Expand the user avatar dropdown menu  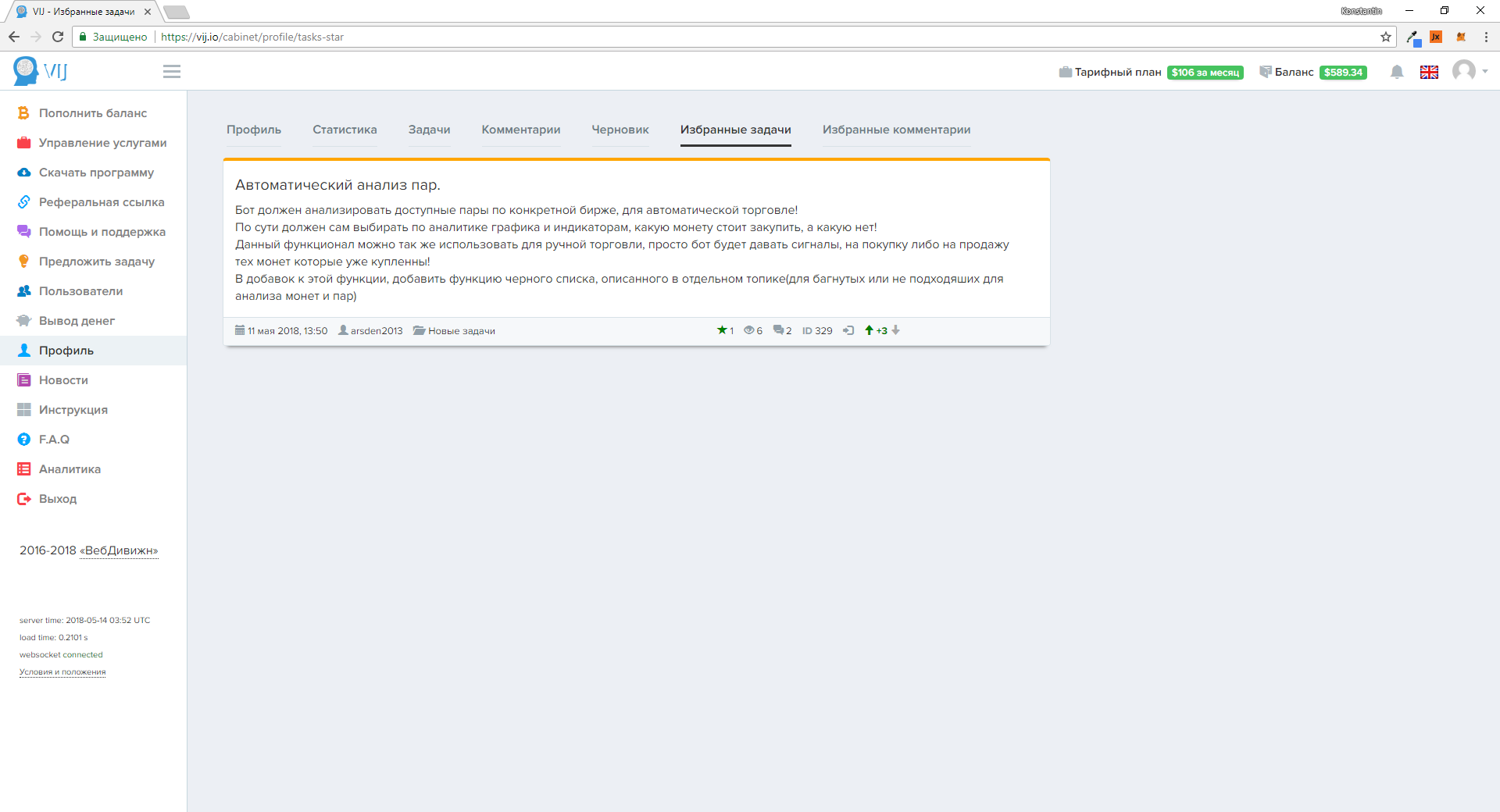click(1470, 71)
